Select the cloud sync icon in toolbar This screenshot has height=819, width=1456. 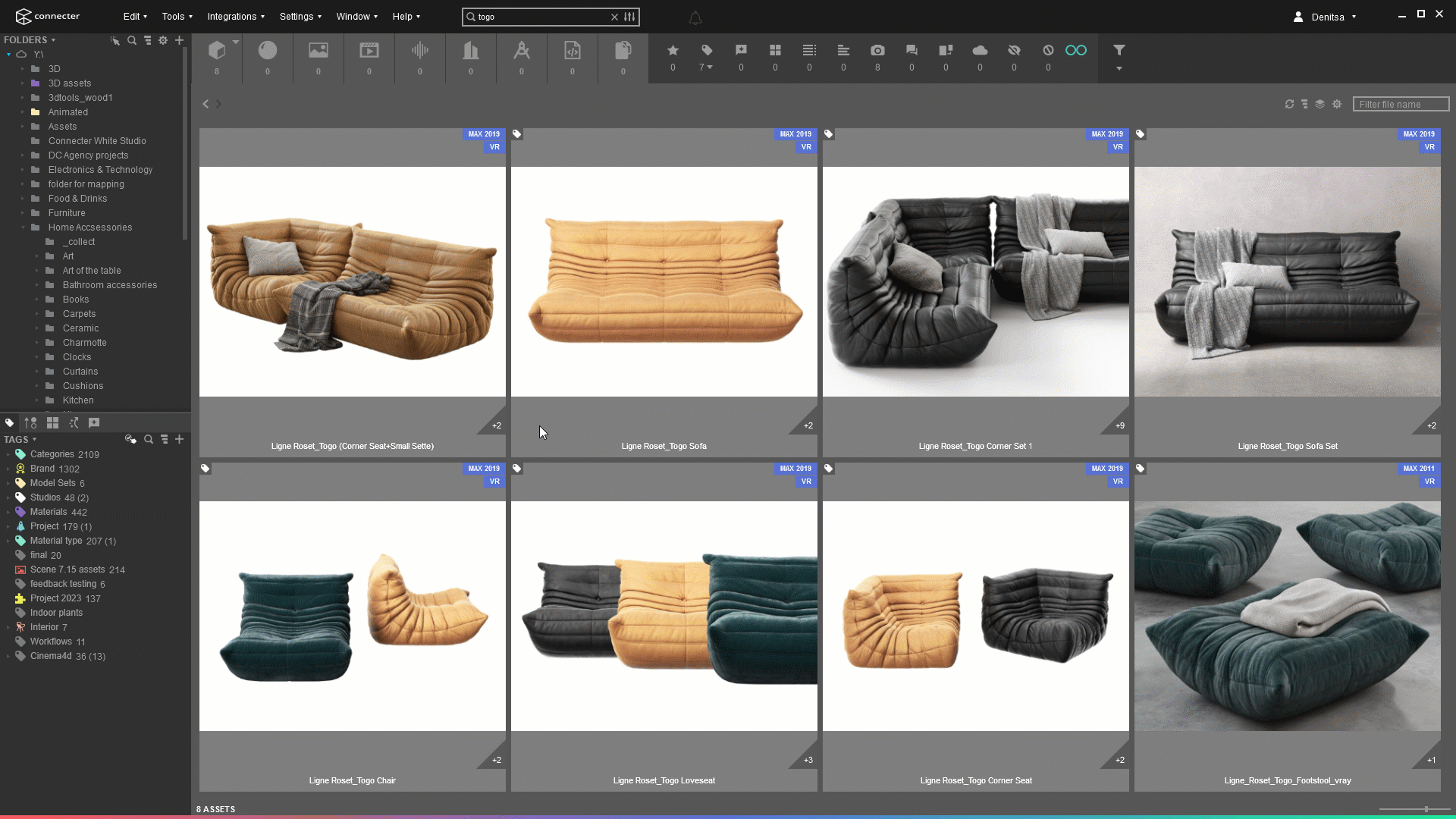pos(980,50)
